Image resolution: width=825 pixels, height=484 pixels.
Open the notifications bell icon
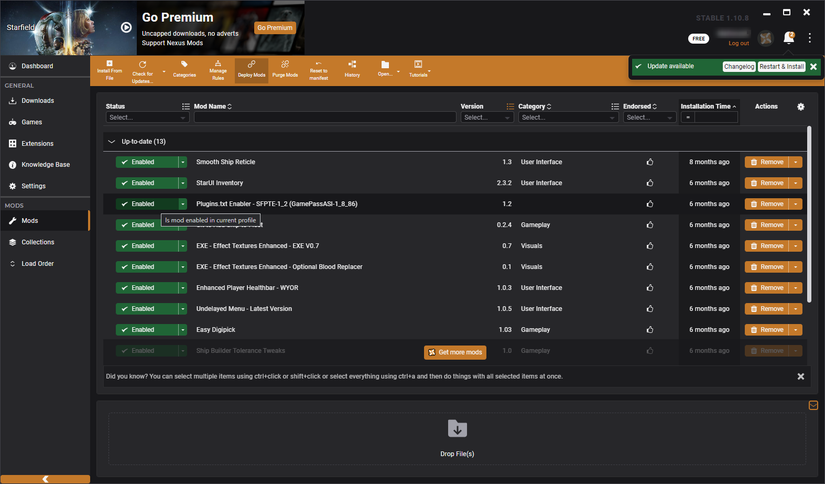tap(789, 38)
